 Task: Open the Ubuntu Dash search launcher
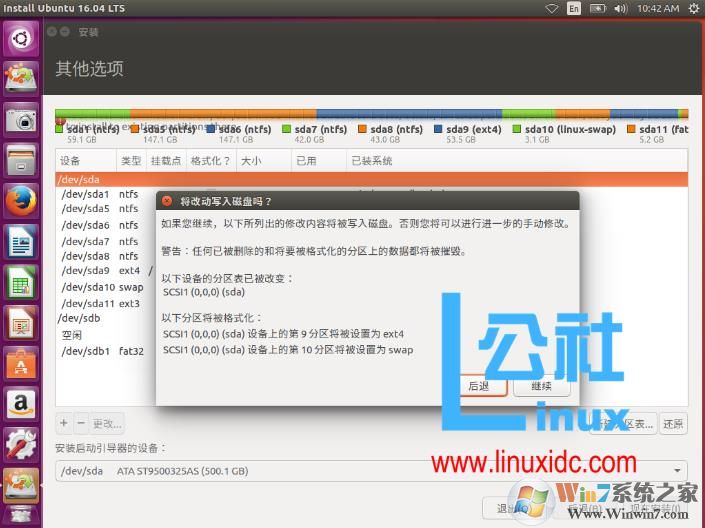tap(21, 38)
